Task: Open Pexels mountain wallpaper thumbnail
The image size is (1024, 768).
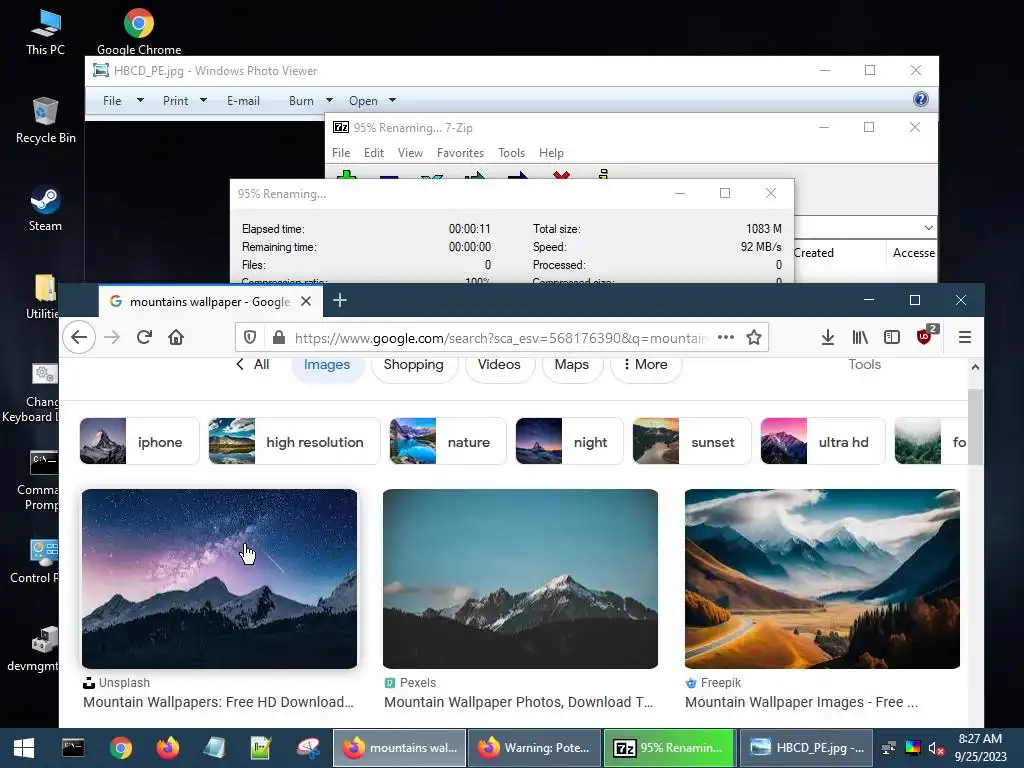Action: point(520,579)
